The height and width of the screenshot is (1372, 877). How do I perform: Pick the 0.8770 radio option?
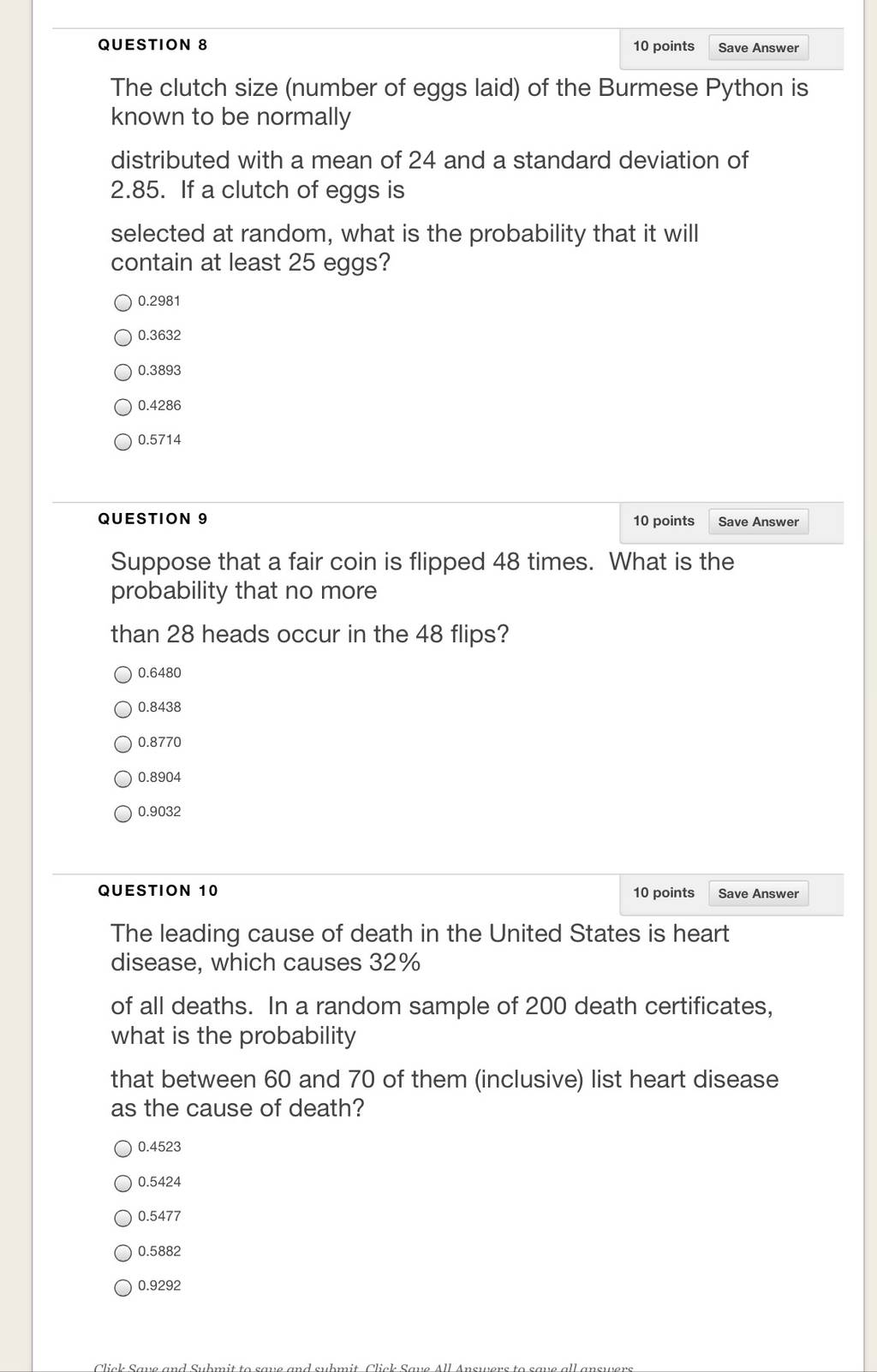pyautogui.click(x=123, y=743)
